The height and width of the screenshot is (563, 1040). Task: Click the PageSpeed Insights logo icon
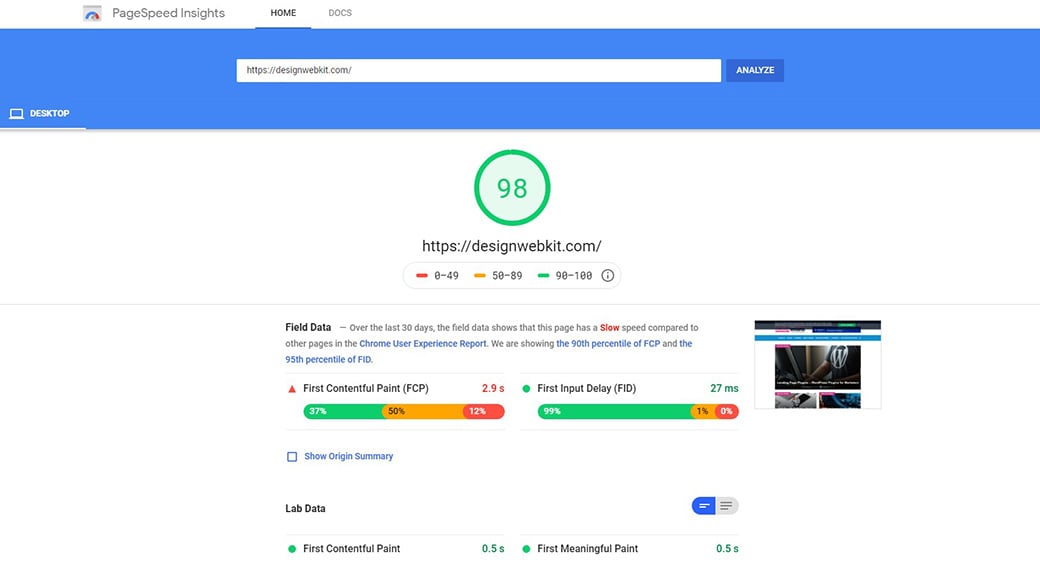coord(92,14)
